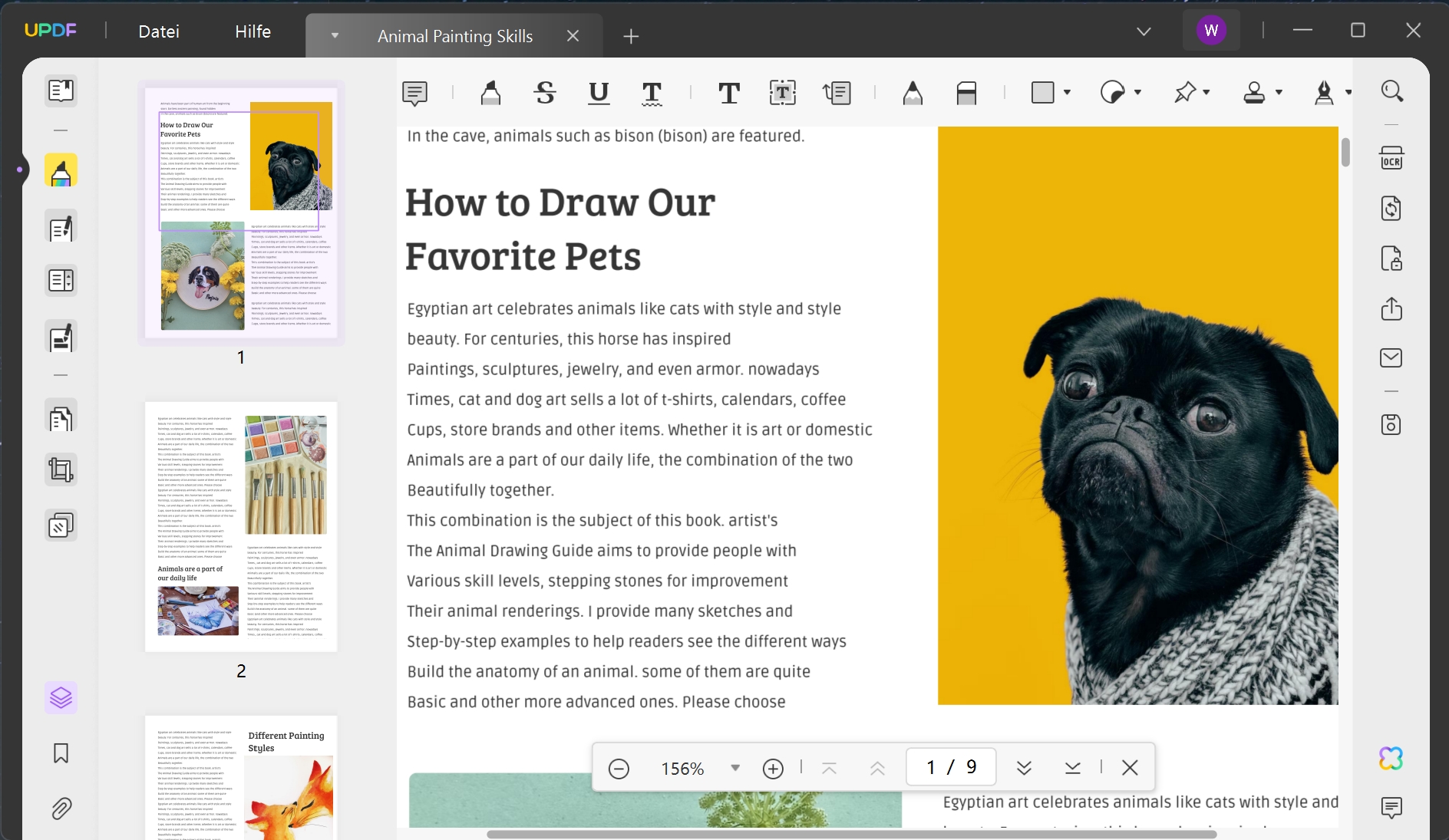Open the rectangle shape dropdown arrow

[1067, 93]
